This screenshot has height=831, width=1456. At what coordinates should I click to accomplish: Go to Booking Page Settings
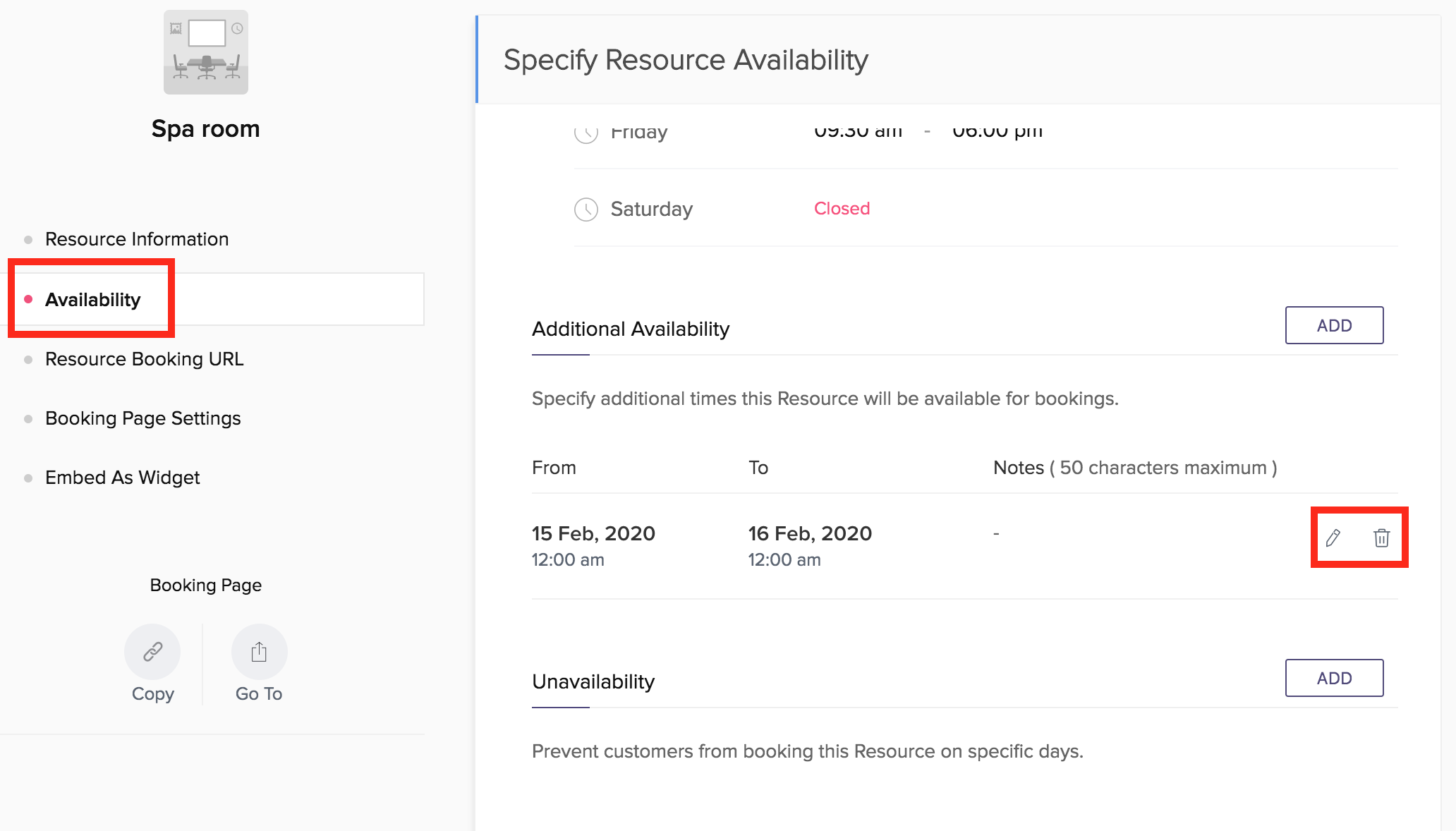tap(142, 418)
